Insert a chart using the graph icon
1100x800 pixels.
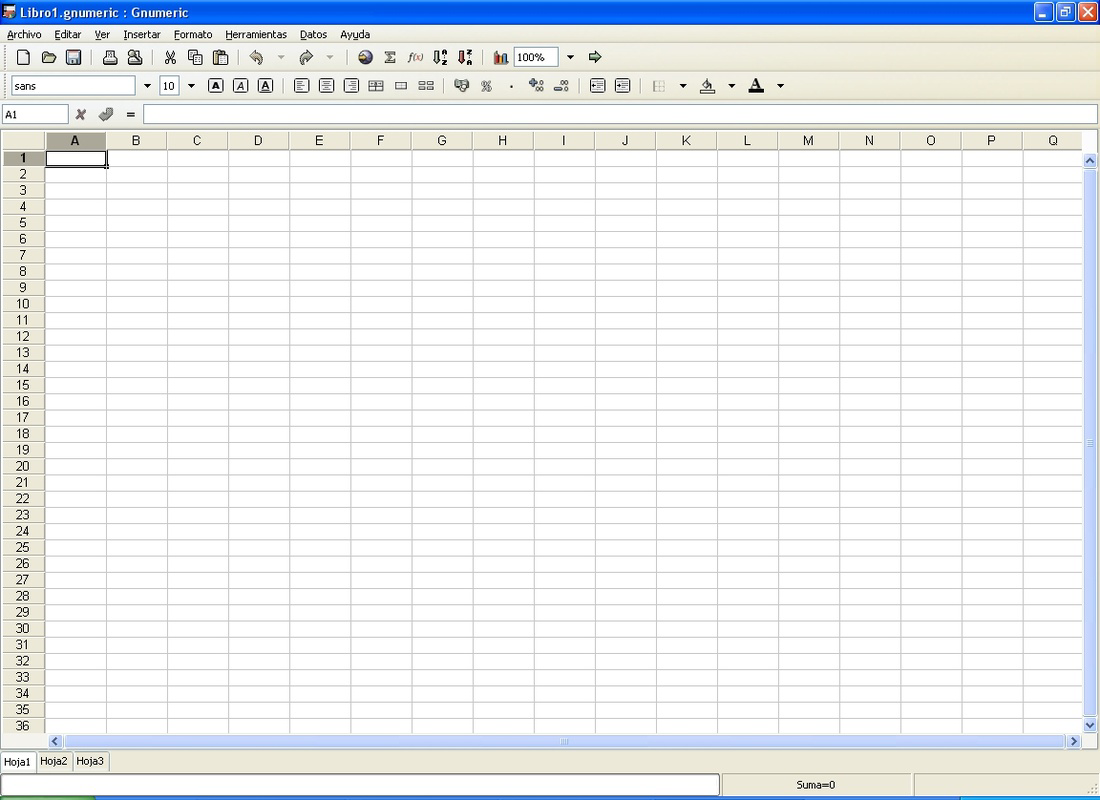500,57
